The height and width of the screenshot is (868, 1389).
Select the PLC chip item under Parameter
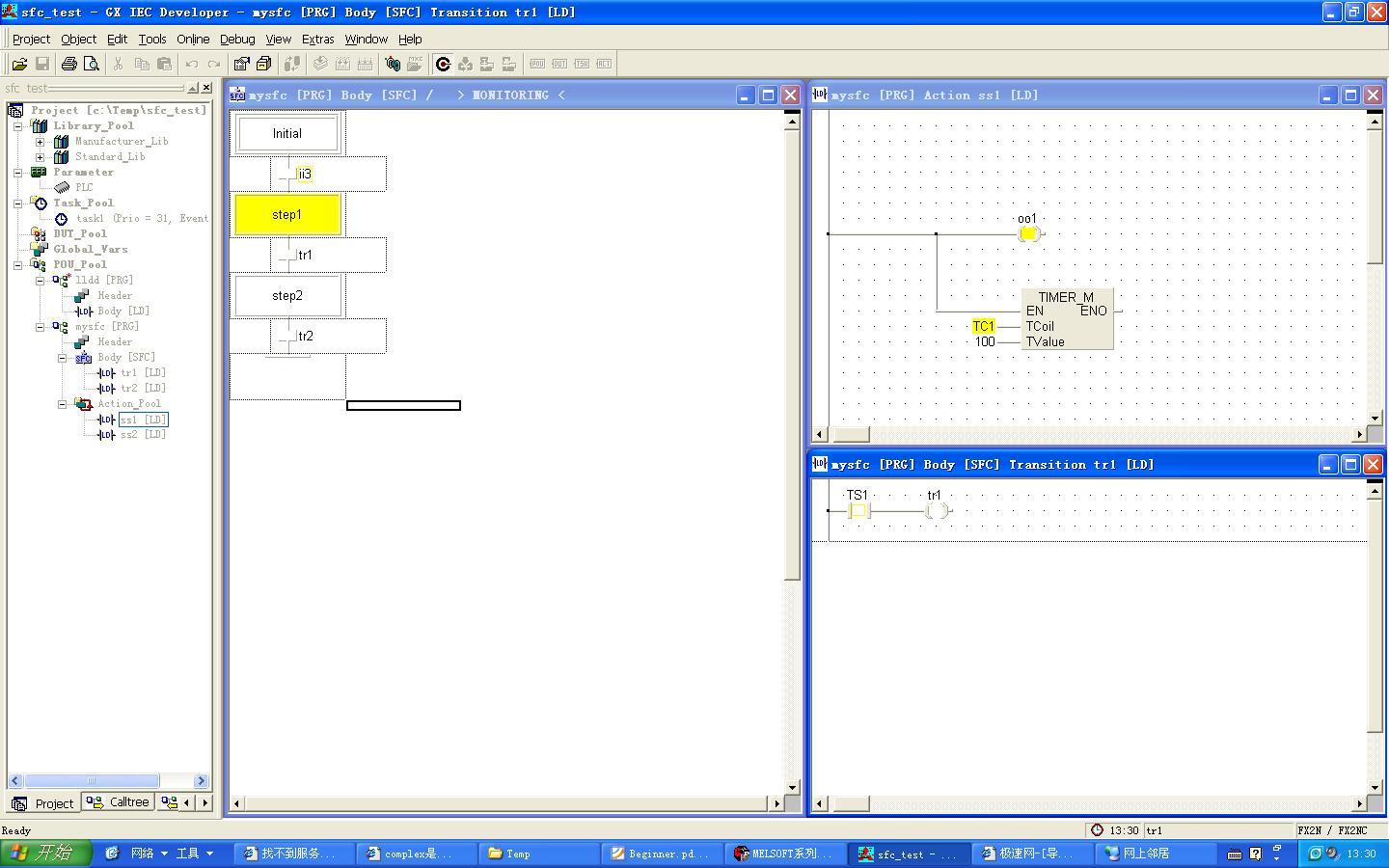pyautogui.click(x=84, y=187)
